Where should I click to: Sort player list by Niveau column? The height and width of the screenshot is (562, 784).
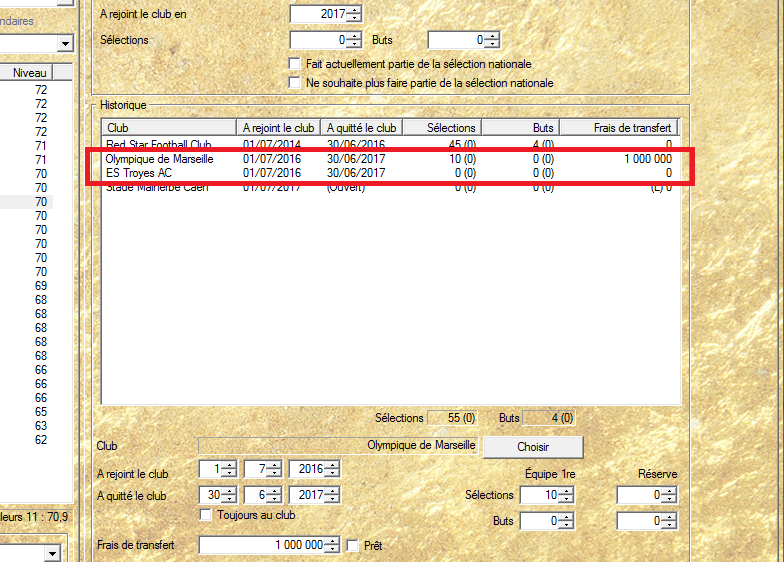tap(26, 72)
